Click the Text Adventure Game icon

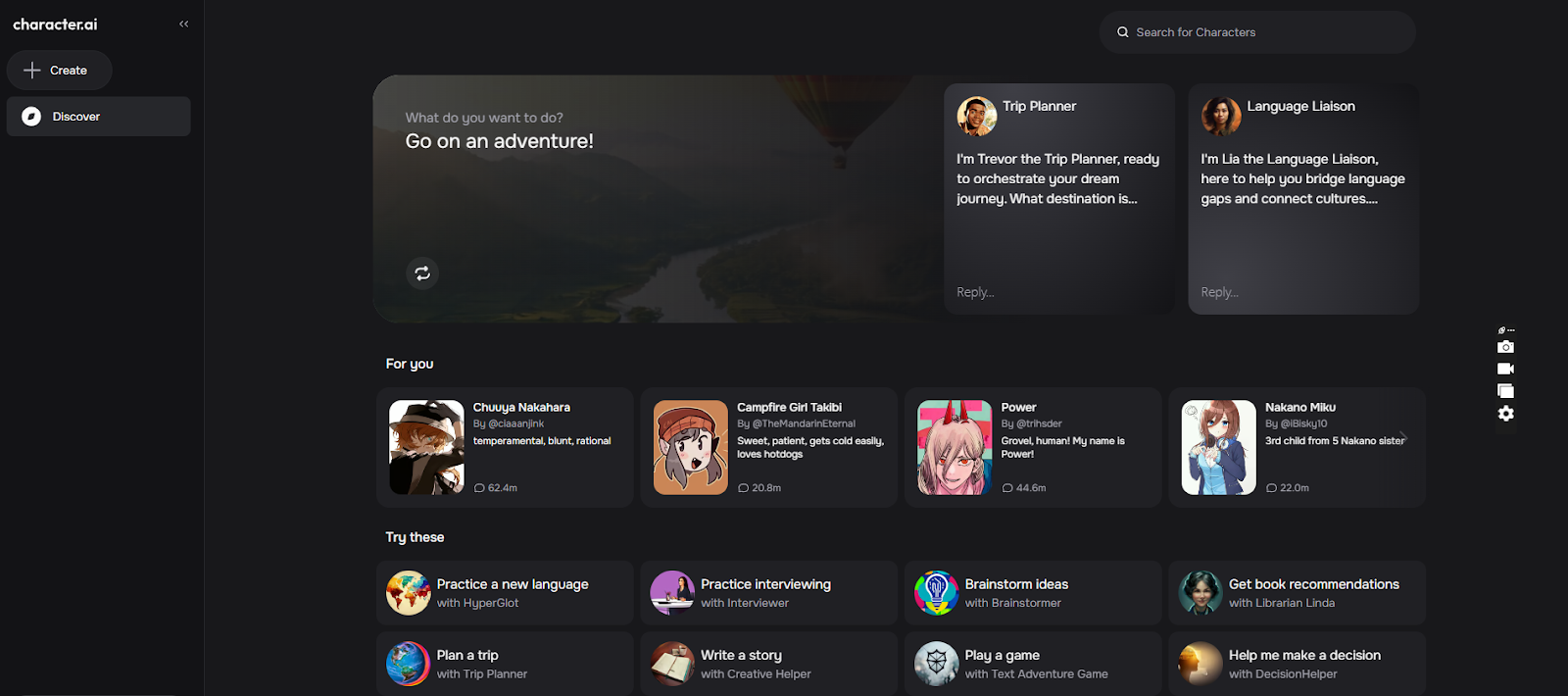click(937, 664)
